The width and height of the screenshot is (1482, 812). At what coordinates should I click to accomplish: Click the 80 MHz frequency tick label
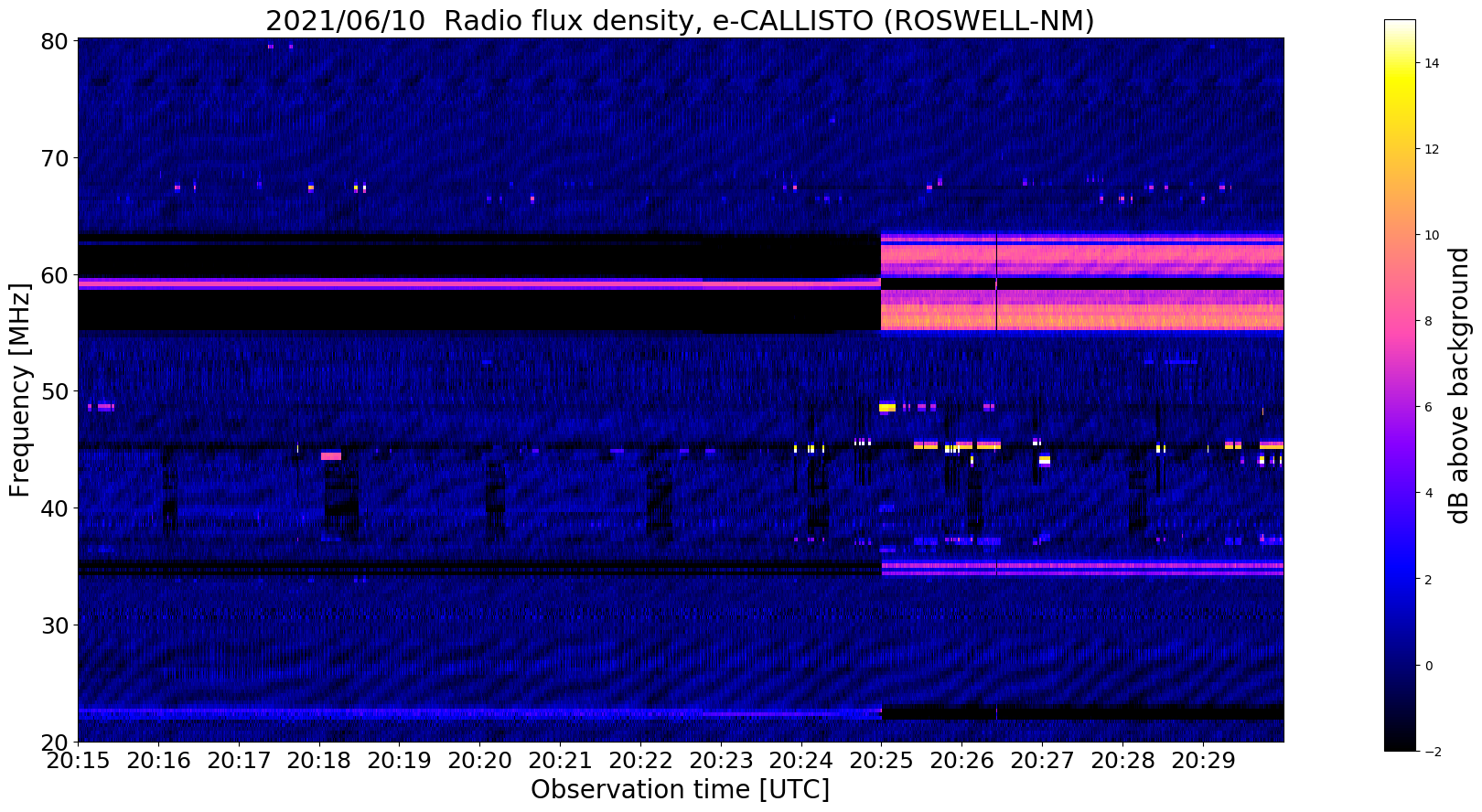point(57,41)
